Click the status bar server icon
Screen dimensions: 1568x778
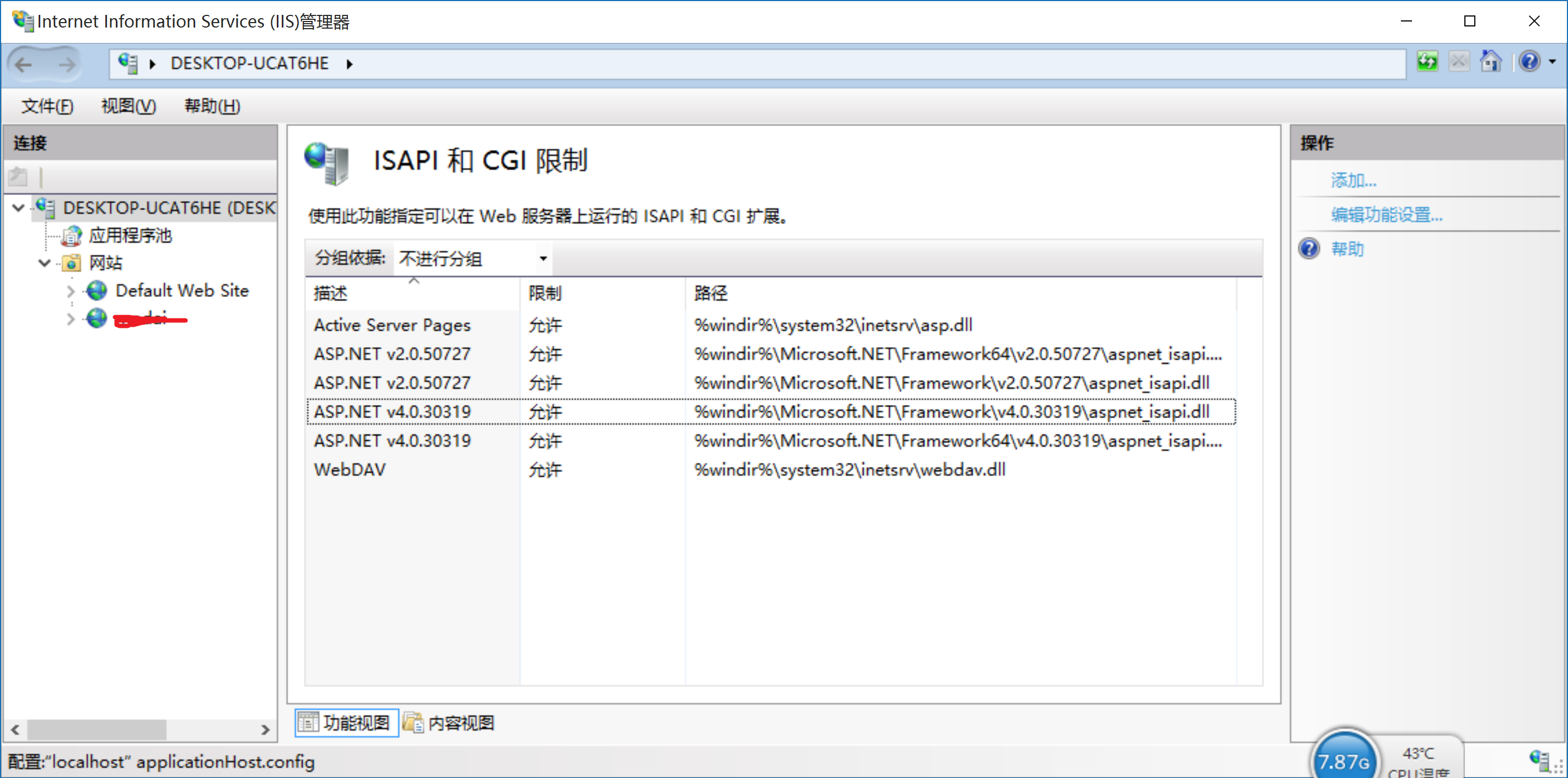click(1539, 760)
